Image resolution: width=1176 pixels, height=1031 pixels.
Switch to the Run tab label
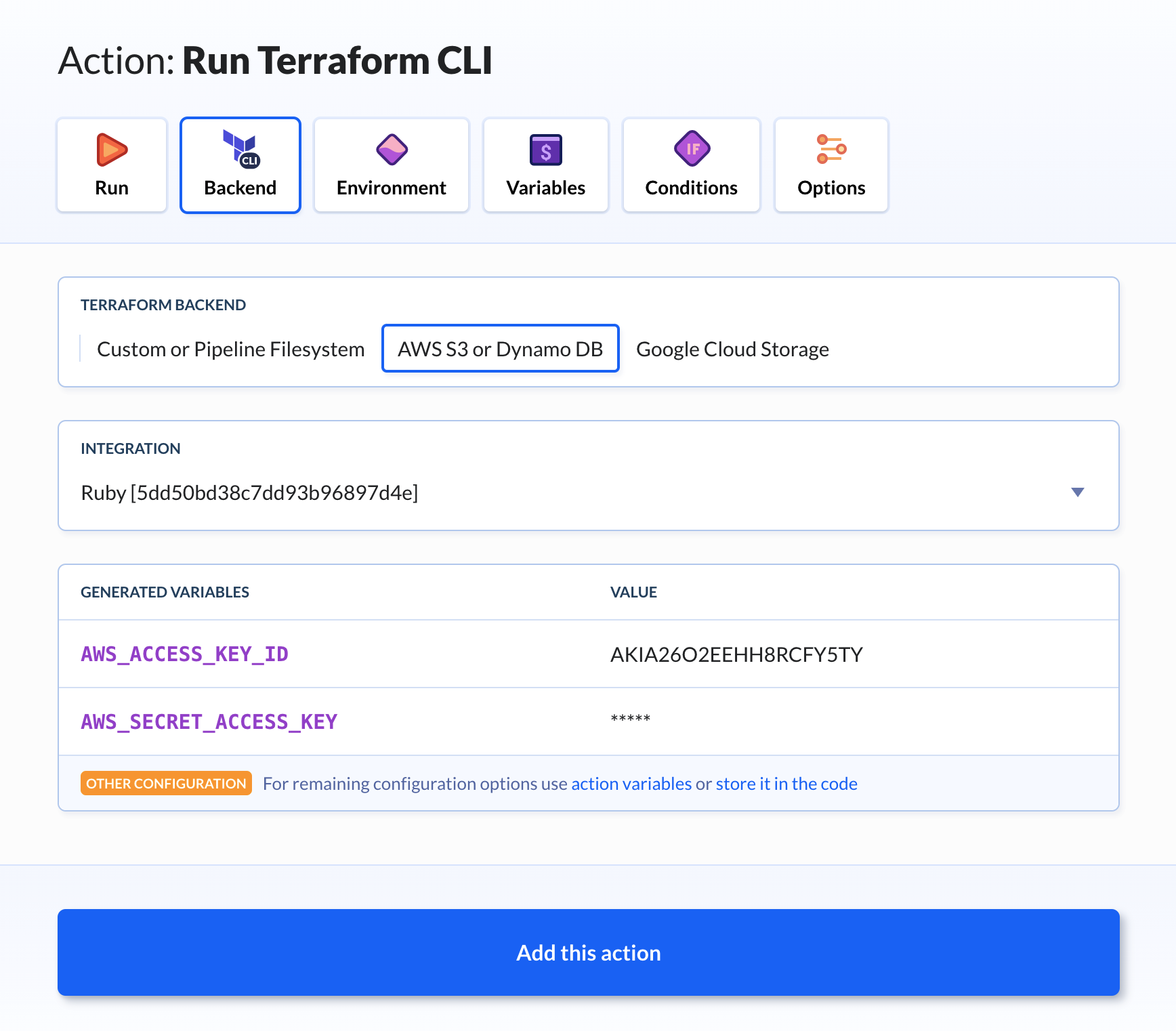(x=112, y=188)
